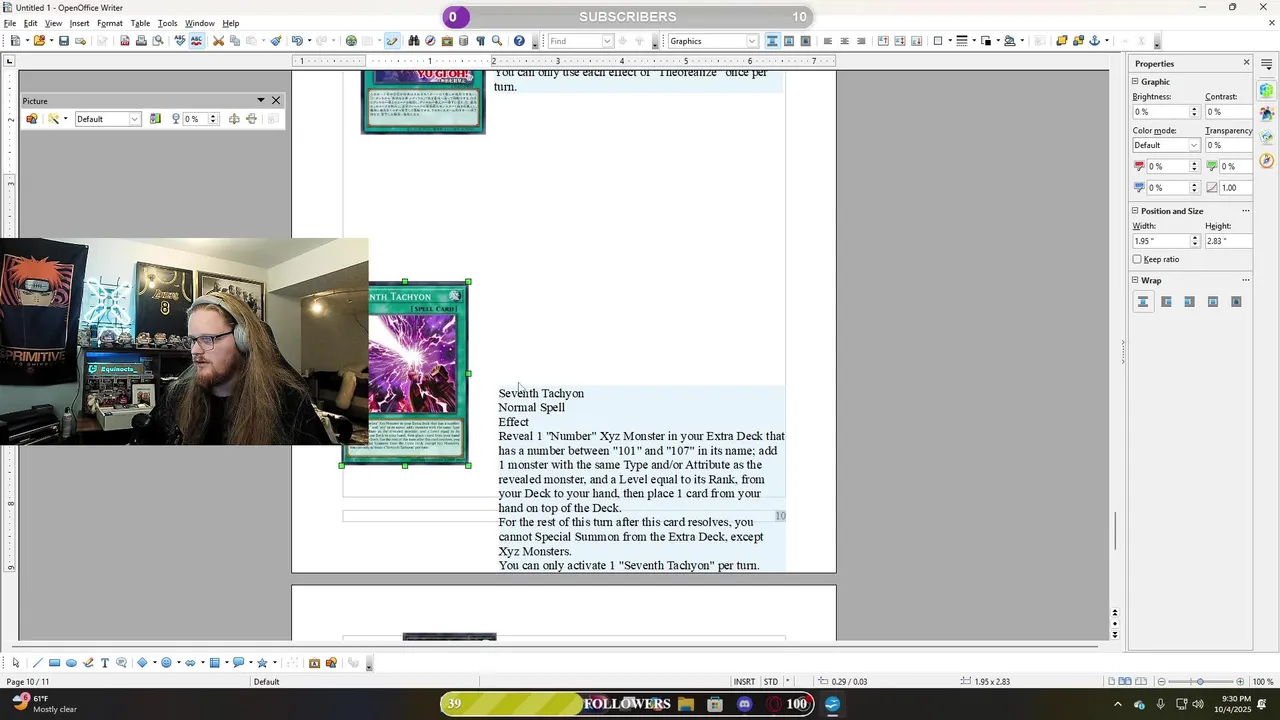This screenshot has height=720, width=1280.
Task: Toggle AutoSpellcheck red underline icon
Action: [x=196, y=41]
